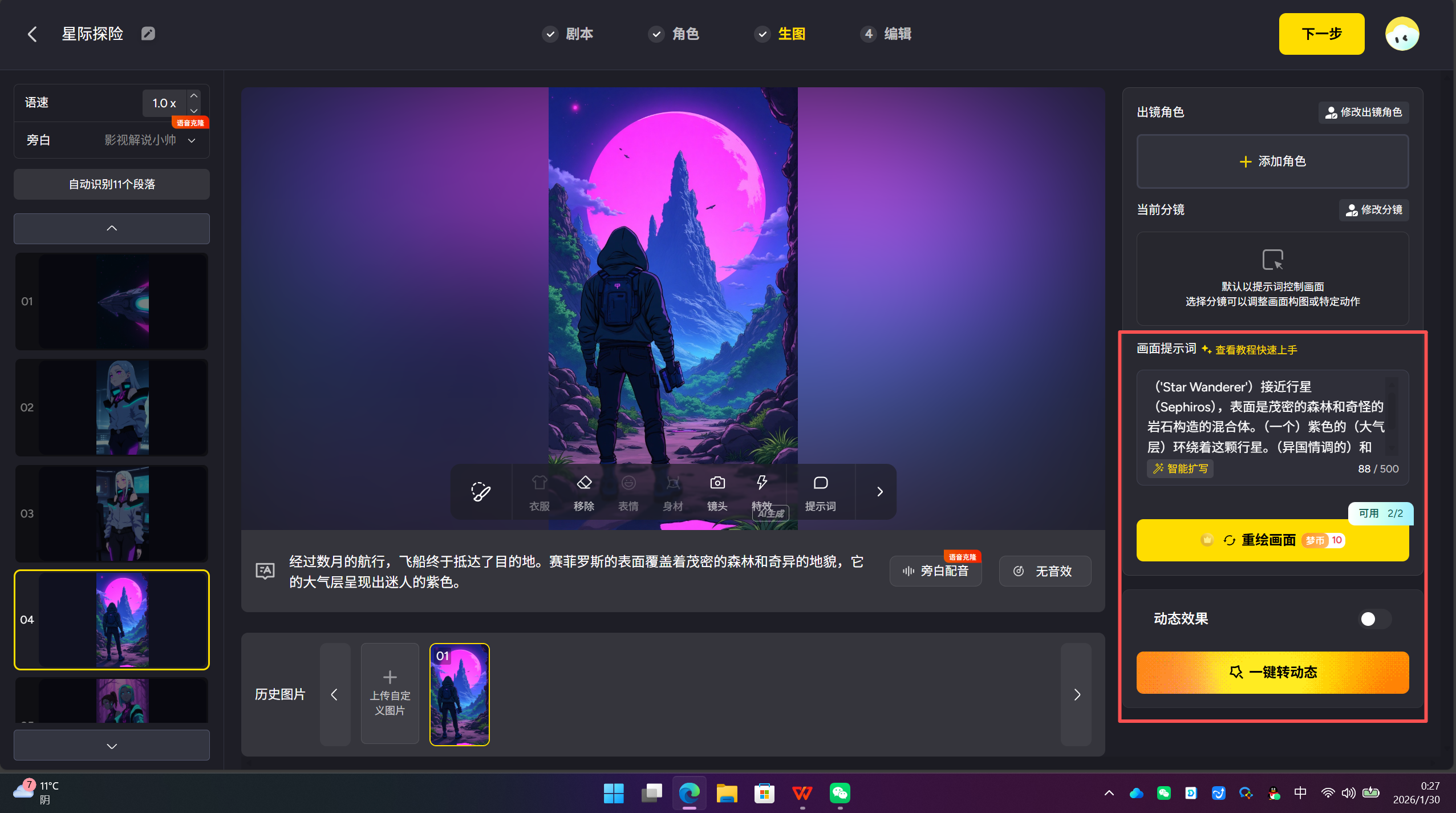This screenshot has width=1456, height=813.
Task: Open the 提示词 (prompt) tool
Action: 820,492
